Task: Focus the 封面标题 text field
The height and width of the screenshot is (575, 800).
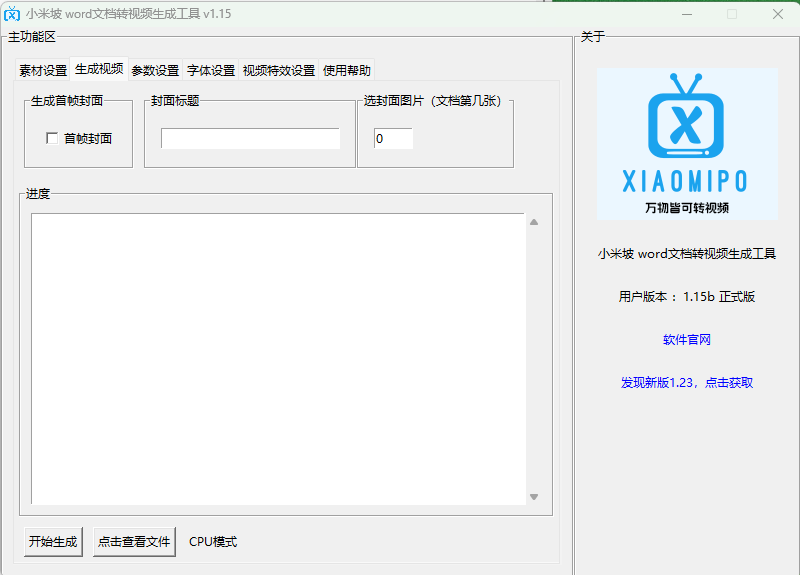Action: 250,139
